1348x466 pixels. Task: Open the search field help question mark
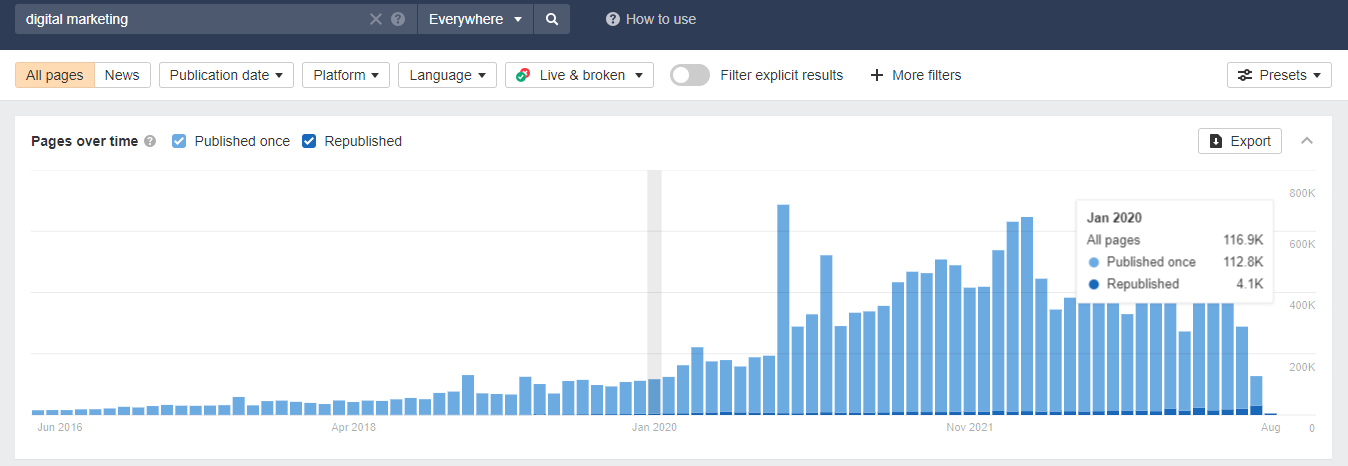[x=398, y=19]
